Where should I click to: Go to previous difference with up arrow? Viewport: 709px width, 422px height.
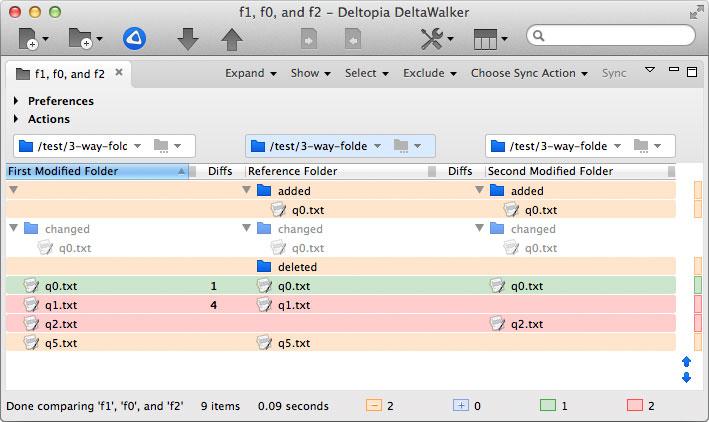pyautogui.click(x=232, y=39)
